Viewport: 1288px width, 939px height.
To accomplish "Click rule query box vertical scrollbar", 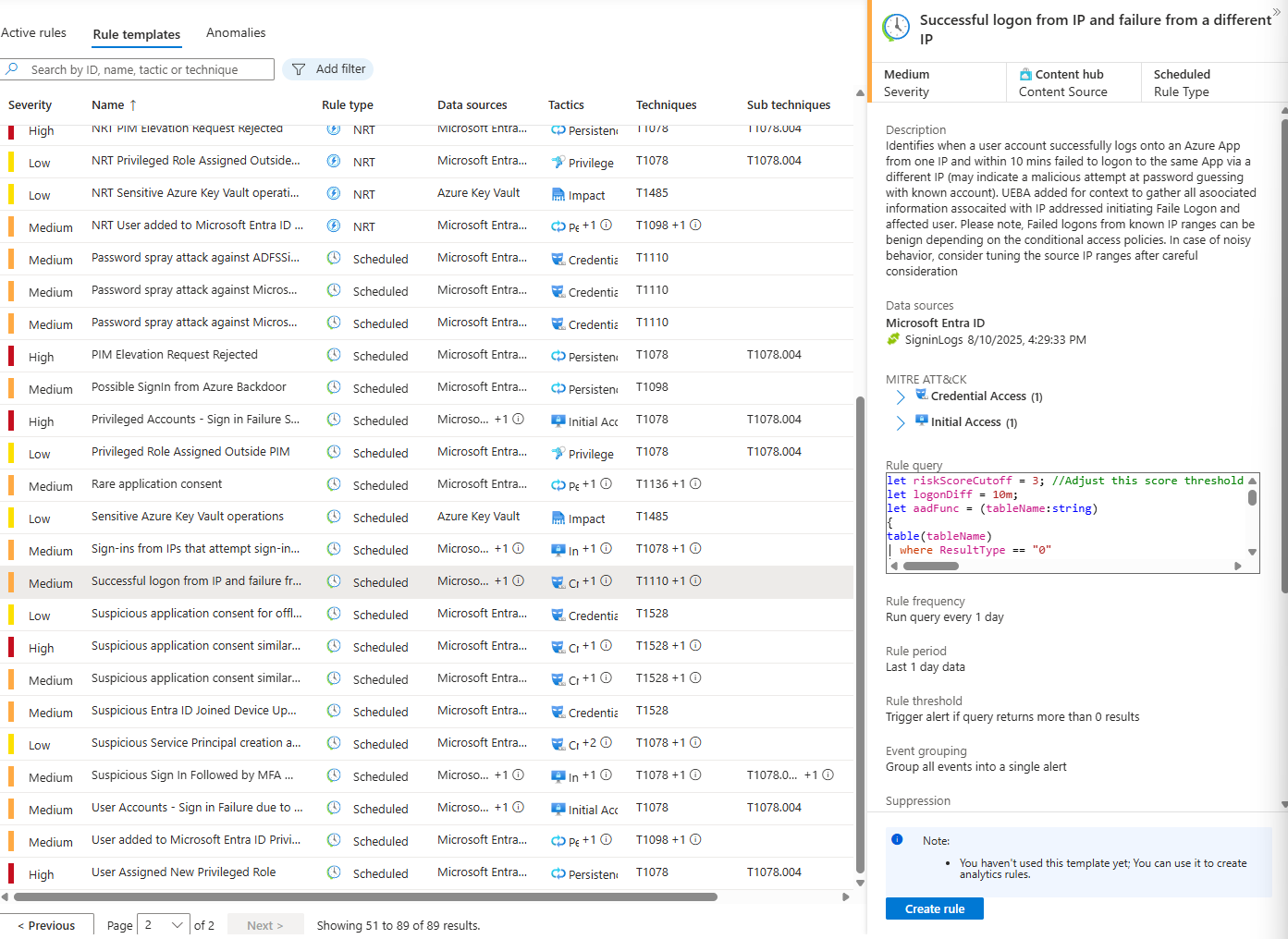I will click(1252, 498).
